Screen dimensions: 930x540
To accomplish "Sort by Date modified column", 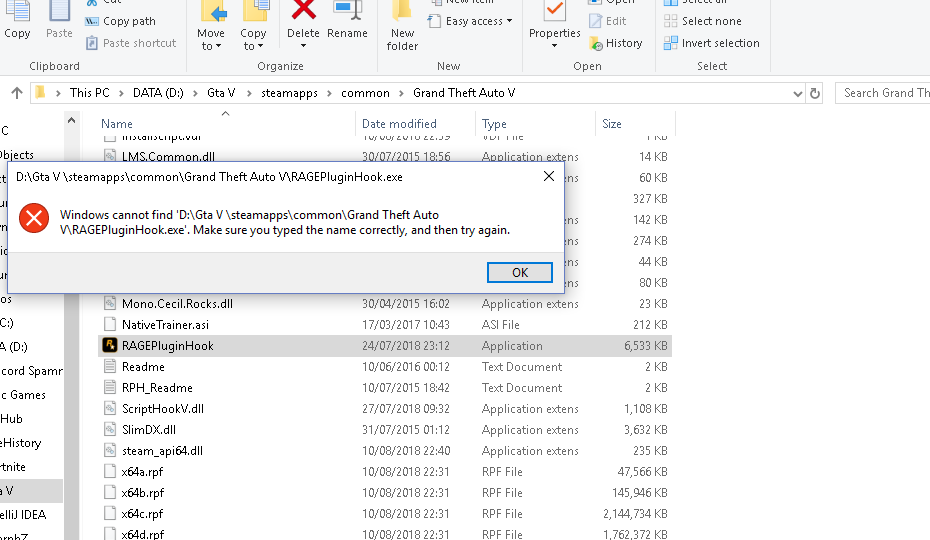I will 399,123.
